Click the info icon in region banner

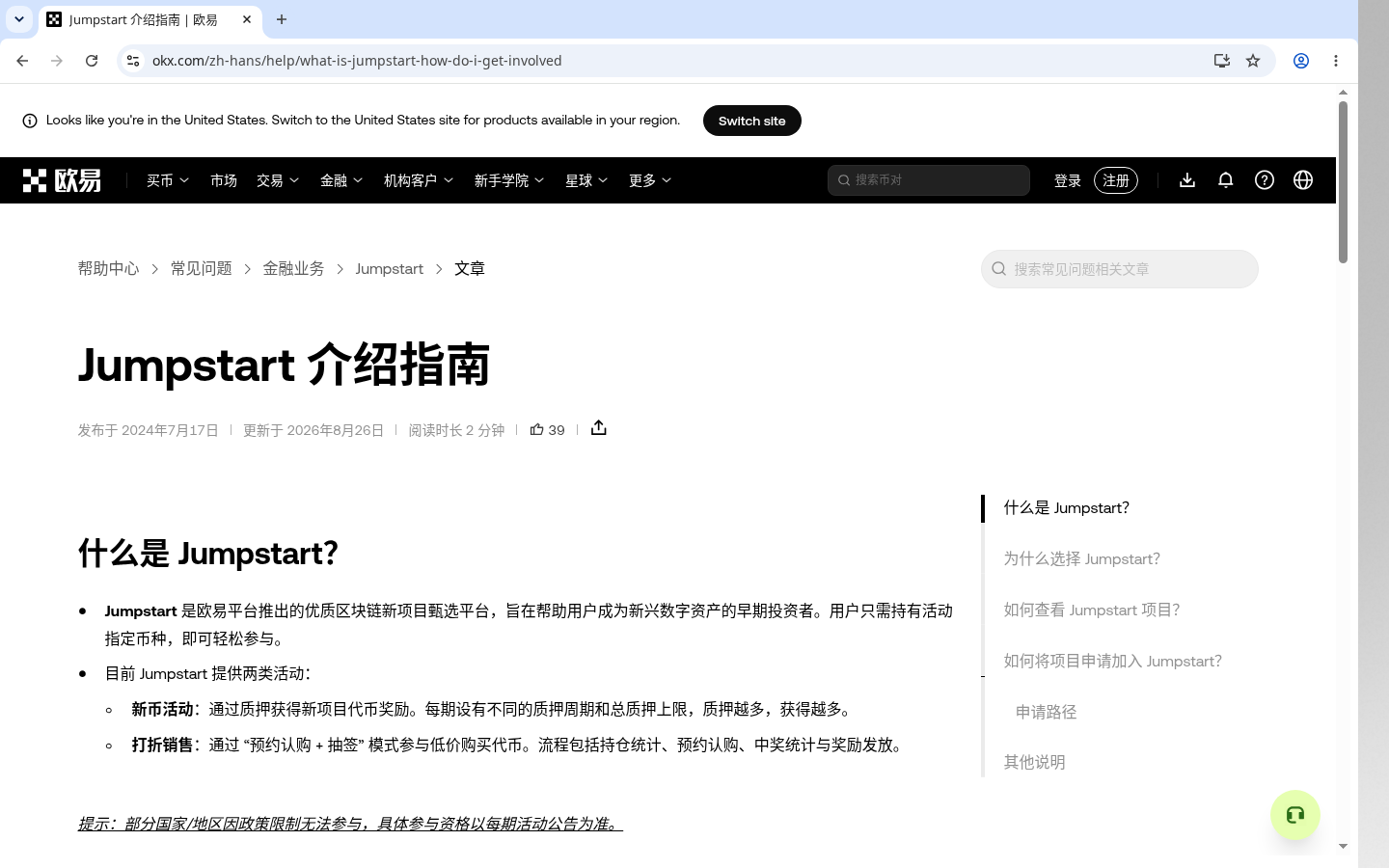(x=30, y=121)
